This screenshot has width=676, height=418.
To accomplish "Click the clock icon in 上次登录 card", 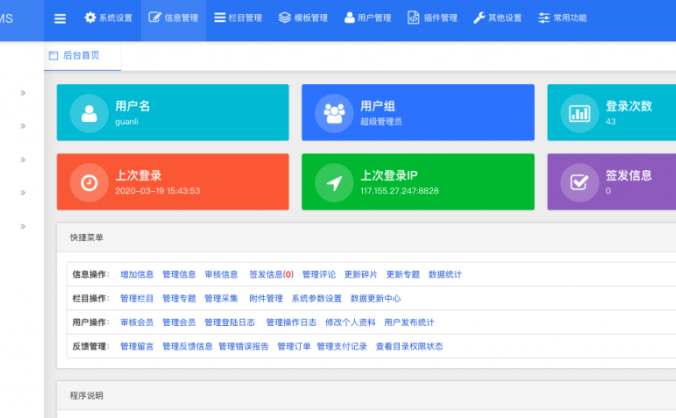I will [89, 183].
